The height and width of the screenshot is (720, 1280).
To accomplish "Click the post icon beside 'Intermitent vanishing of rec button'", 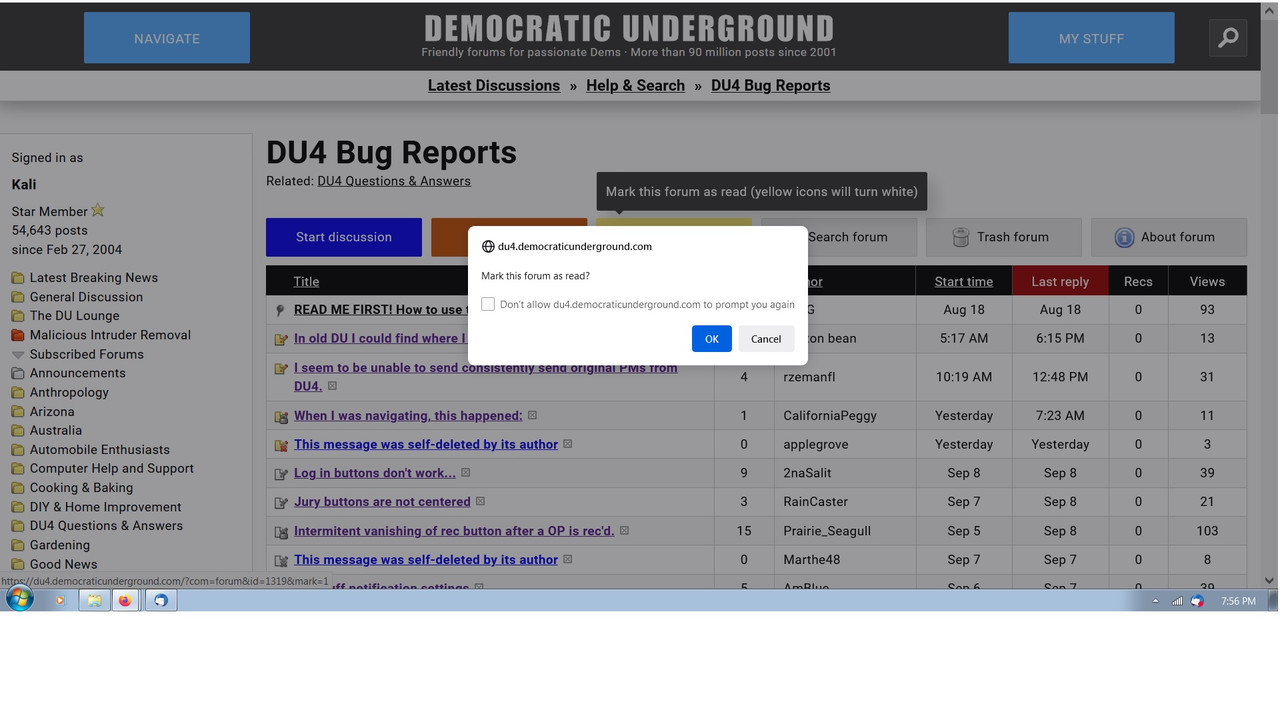I will pos(281,532).
